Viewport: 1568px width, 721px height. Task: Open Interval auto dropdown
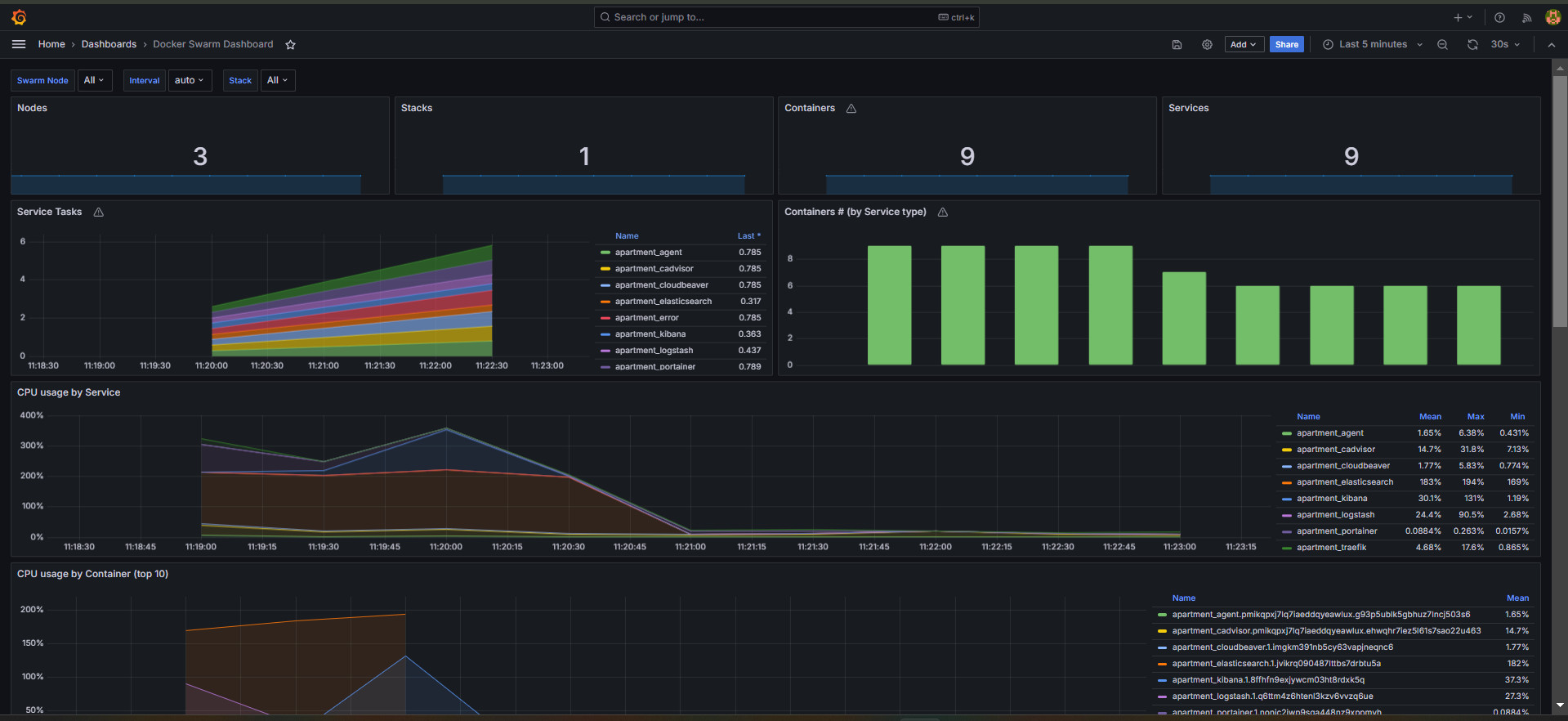190,80
